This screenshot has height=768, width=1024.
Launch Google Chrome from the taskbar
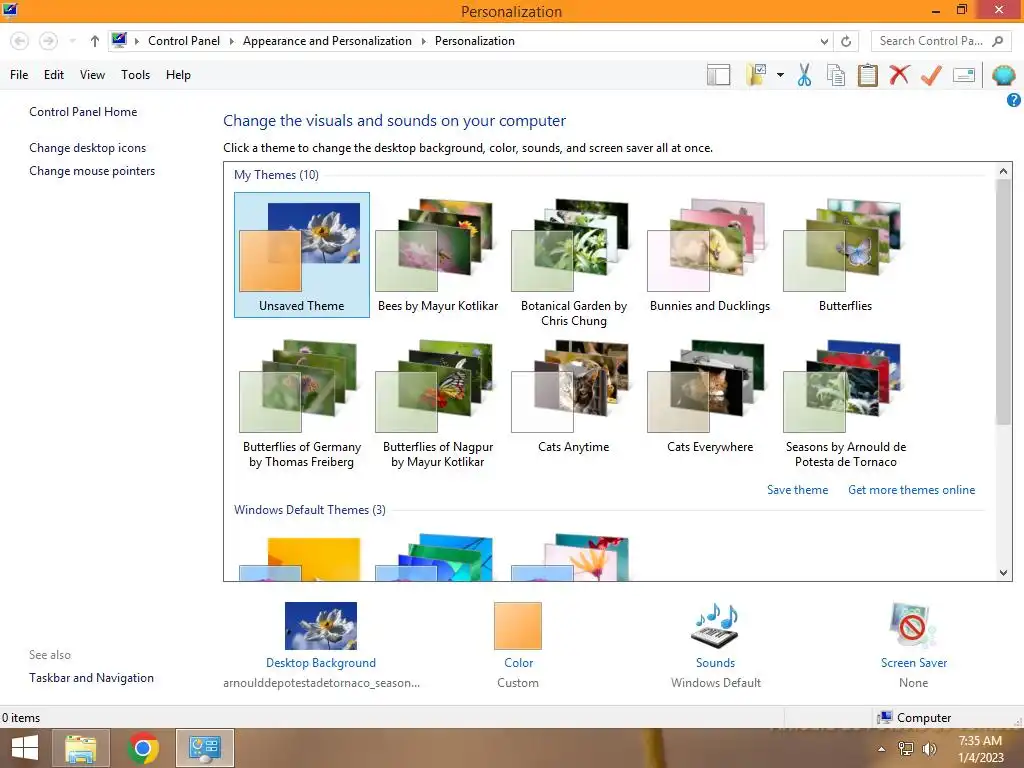pyautogui.click(x=142, y=748)
